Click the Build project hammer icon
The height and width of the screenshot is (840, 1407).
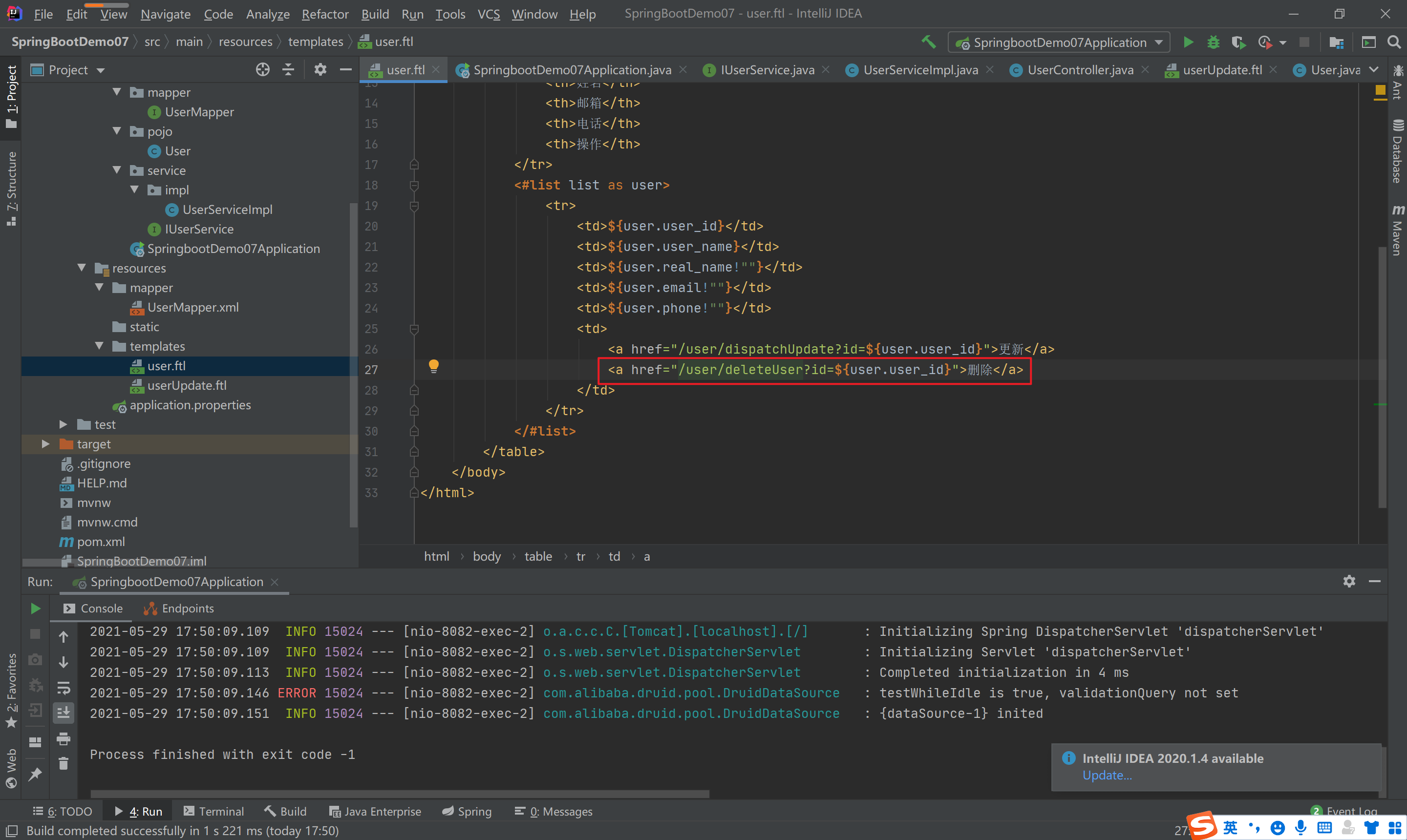tap(928, 42)
